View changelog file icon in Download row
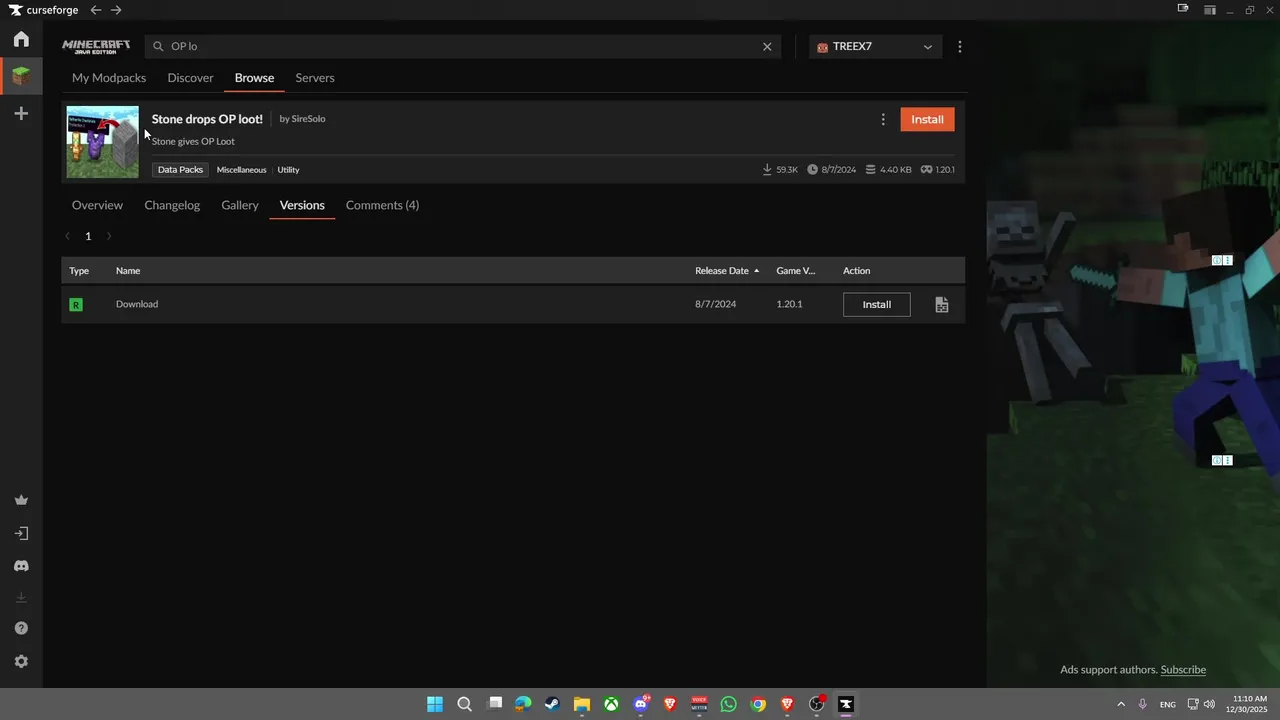 [x=942, y=304]
